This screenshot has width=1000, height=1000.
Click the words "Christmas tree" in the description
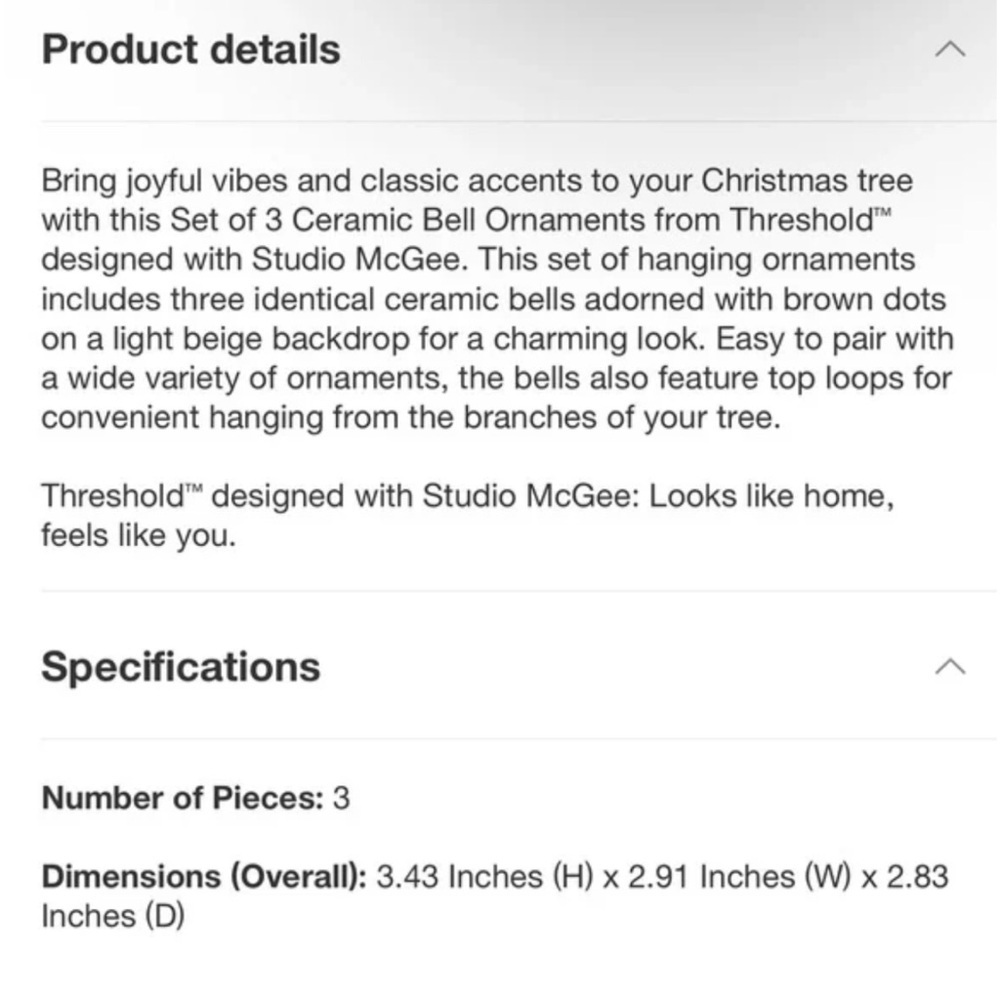click(x=807, y=180)
